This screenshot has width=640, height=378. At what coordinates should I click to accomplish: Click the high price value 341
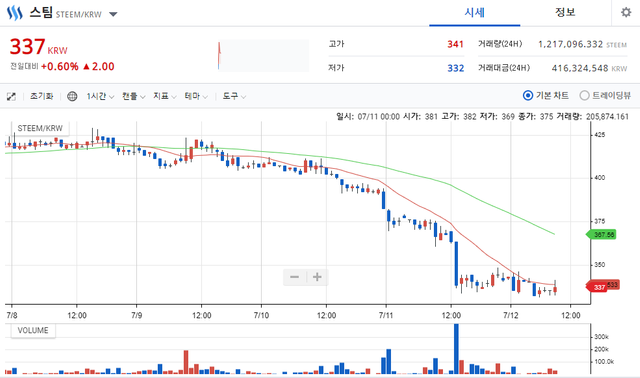[456, 44]
